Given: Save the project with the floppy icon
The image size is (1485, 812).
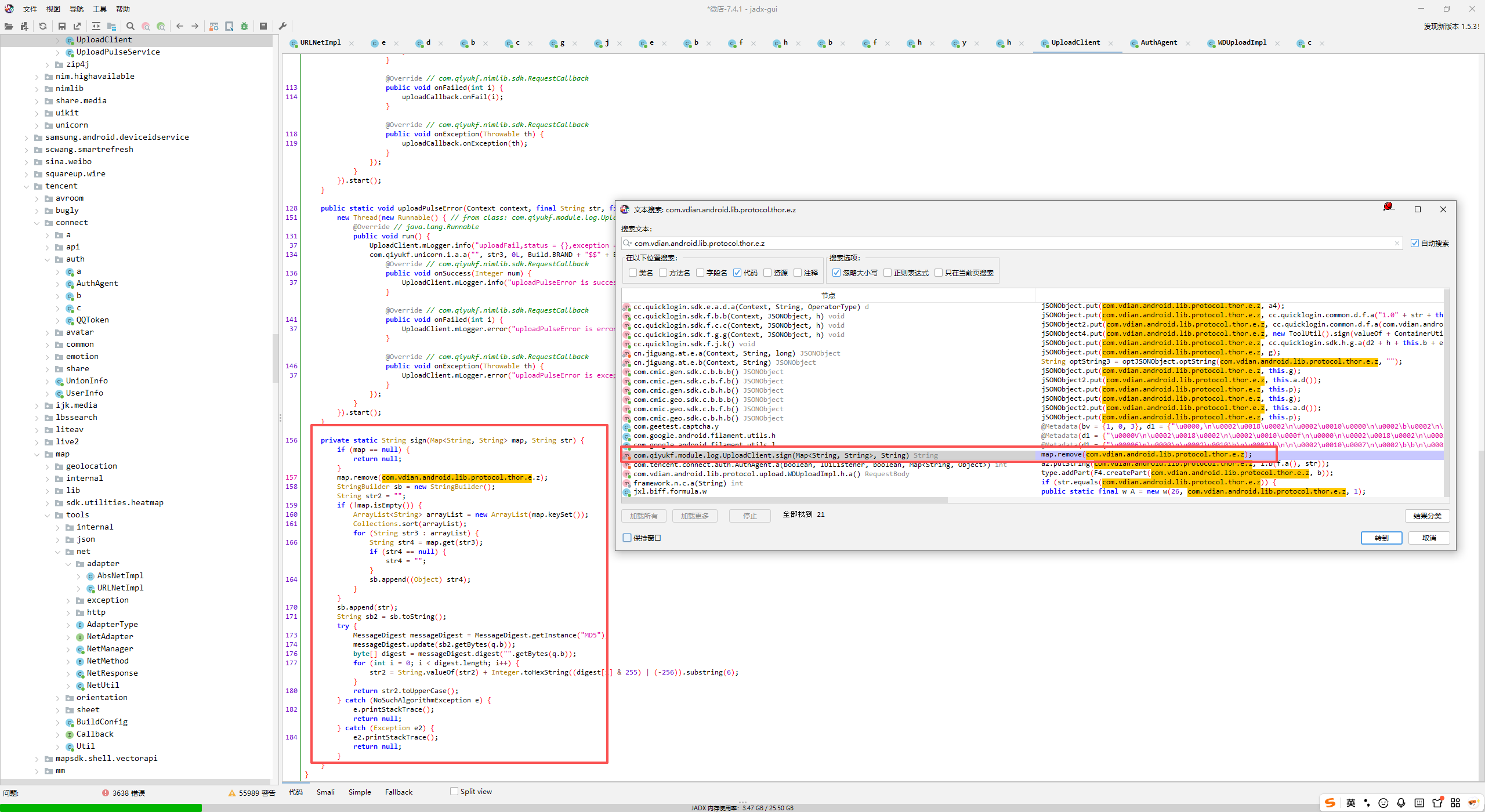Looking at the screenshot, I should [62, 26].
